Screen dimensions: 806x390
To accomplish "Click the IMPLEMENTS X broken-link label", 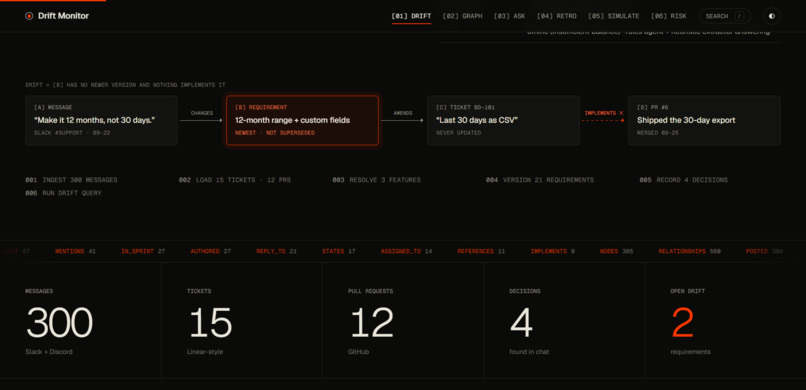I will pos(604,113).
